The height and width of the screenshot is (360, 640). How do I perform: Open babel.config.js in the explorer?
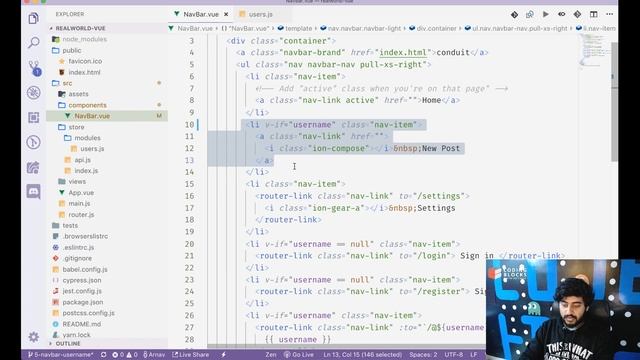point(85,269)
